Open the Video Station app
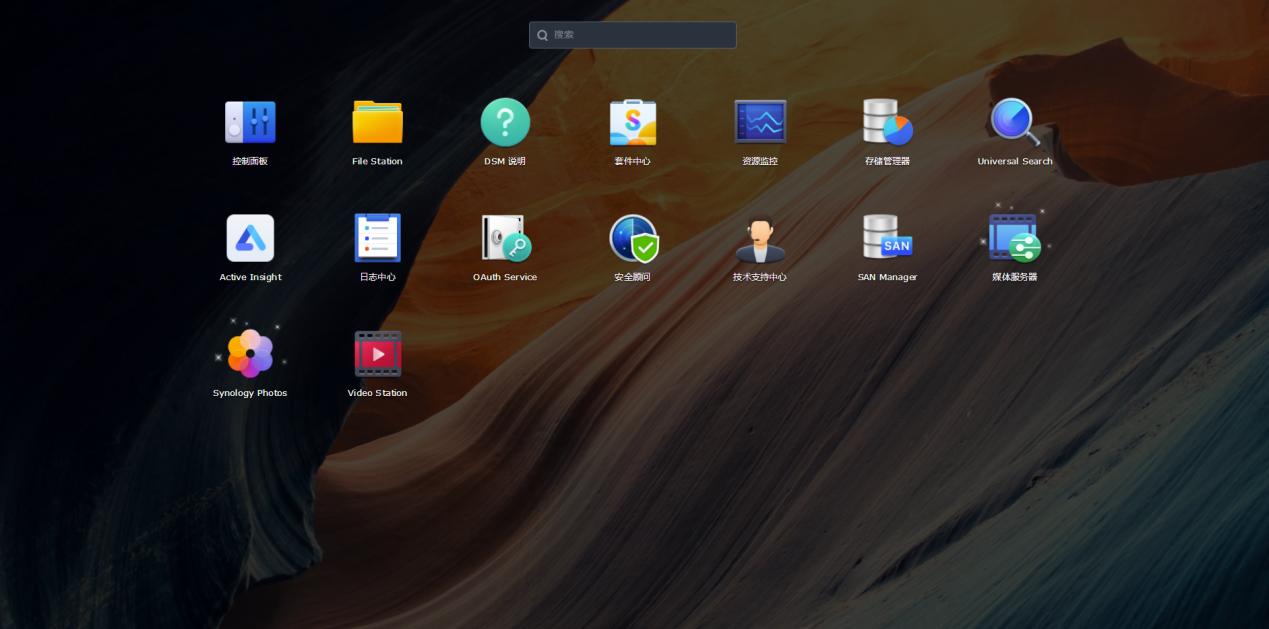 pos(377,354)
